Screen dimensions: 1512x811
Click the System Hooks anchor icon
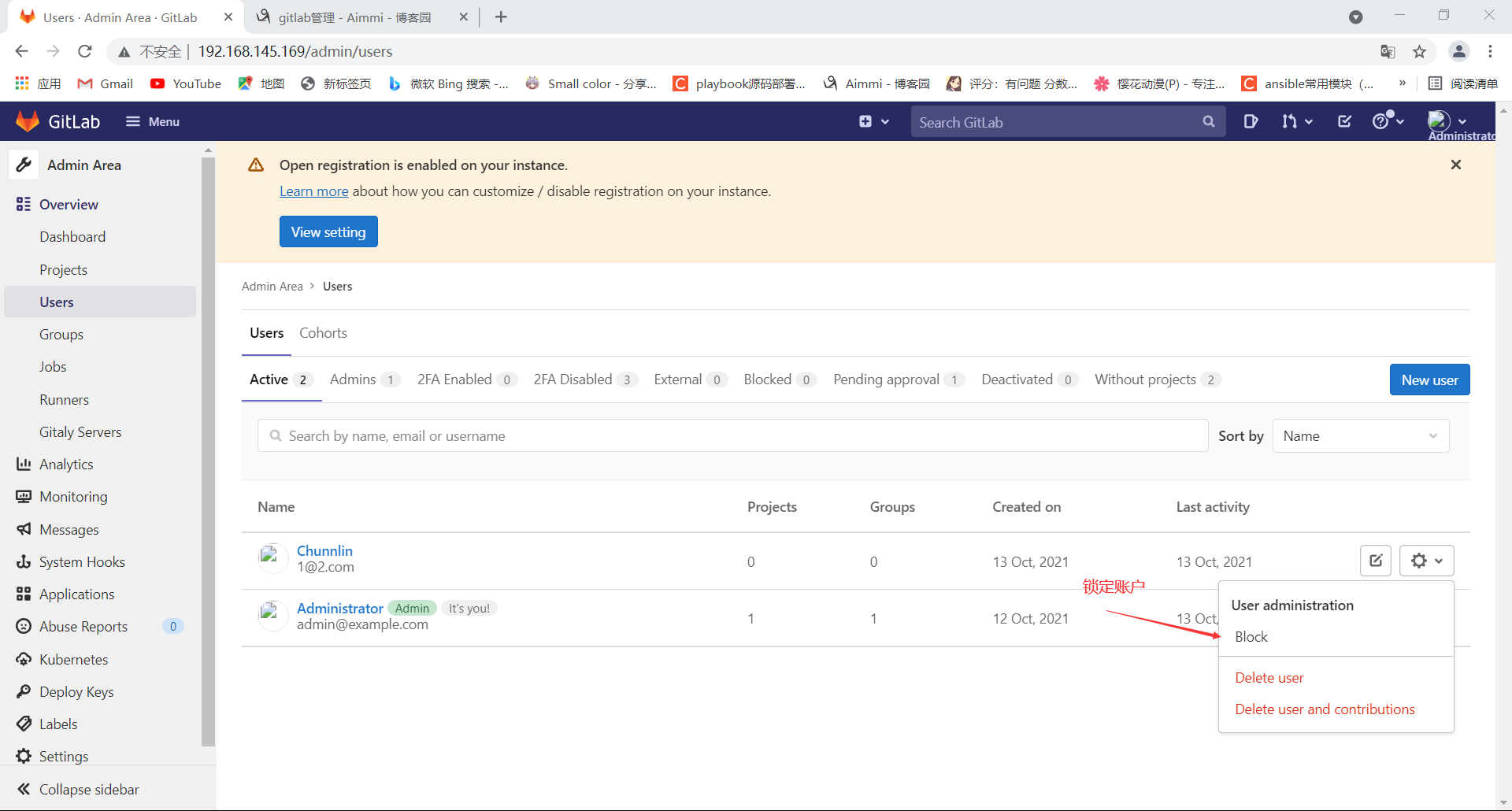tap(24, 562)
